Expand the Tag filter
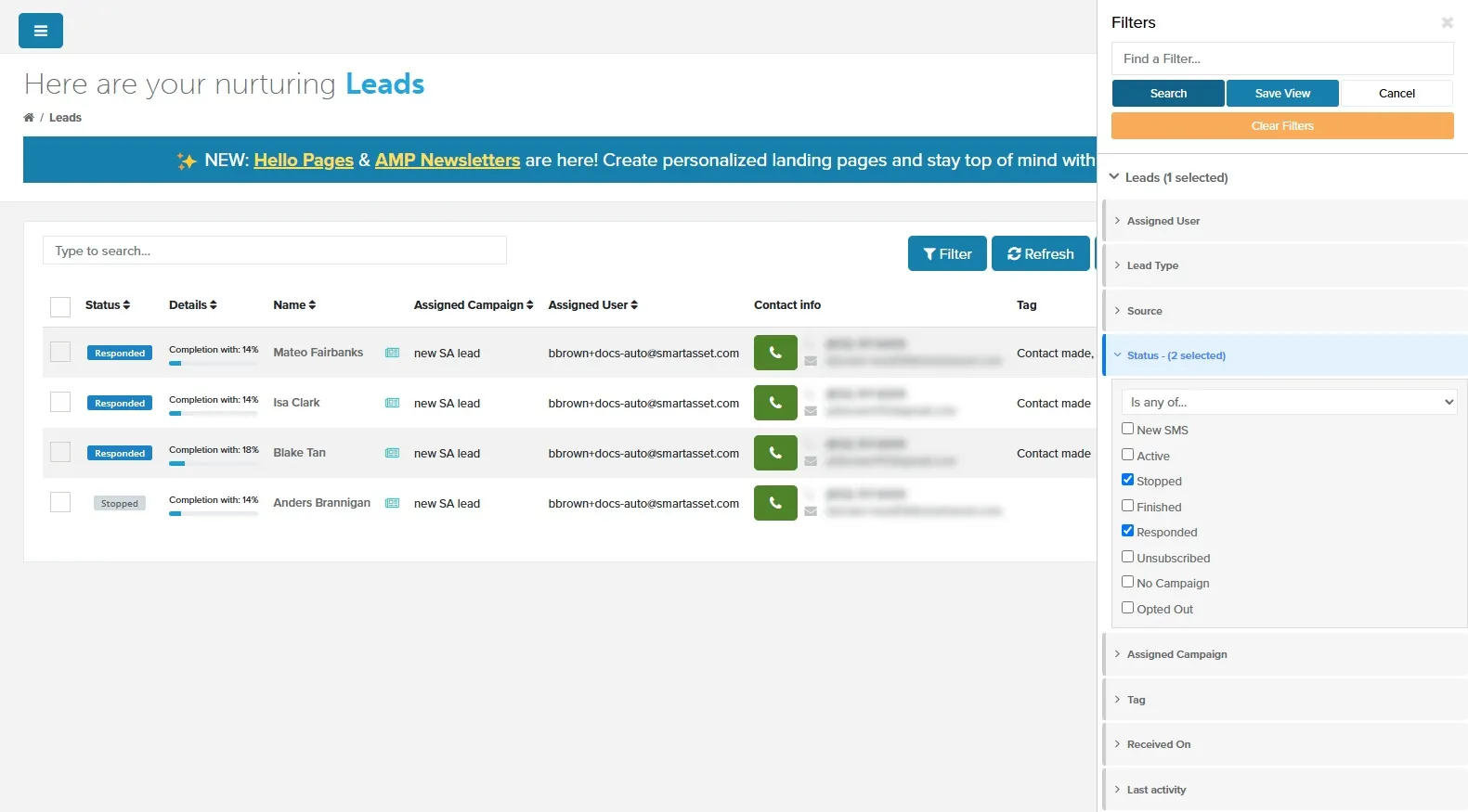Screen dimensions: 1468x812 pyautogui.click(x=1285, y=700)
